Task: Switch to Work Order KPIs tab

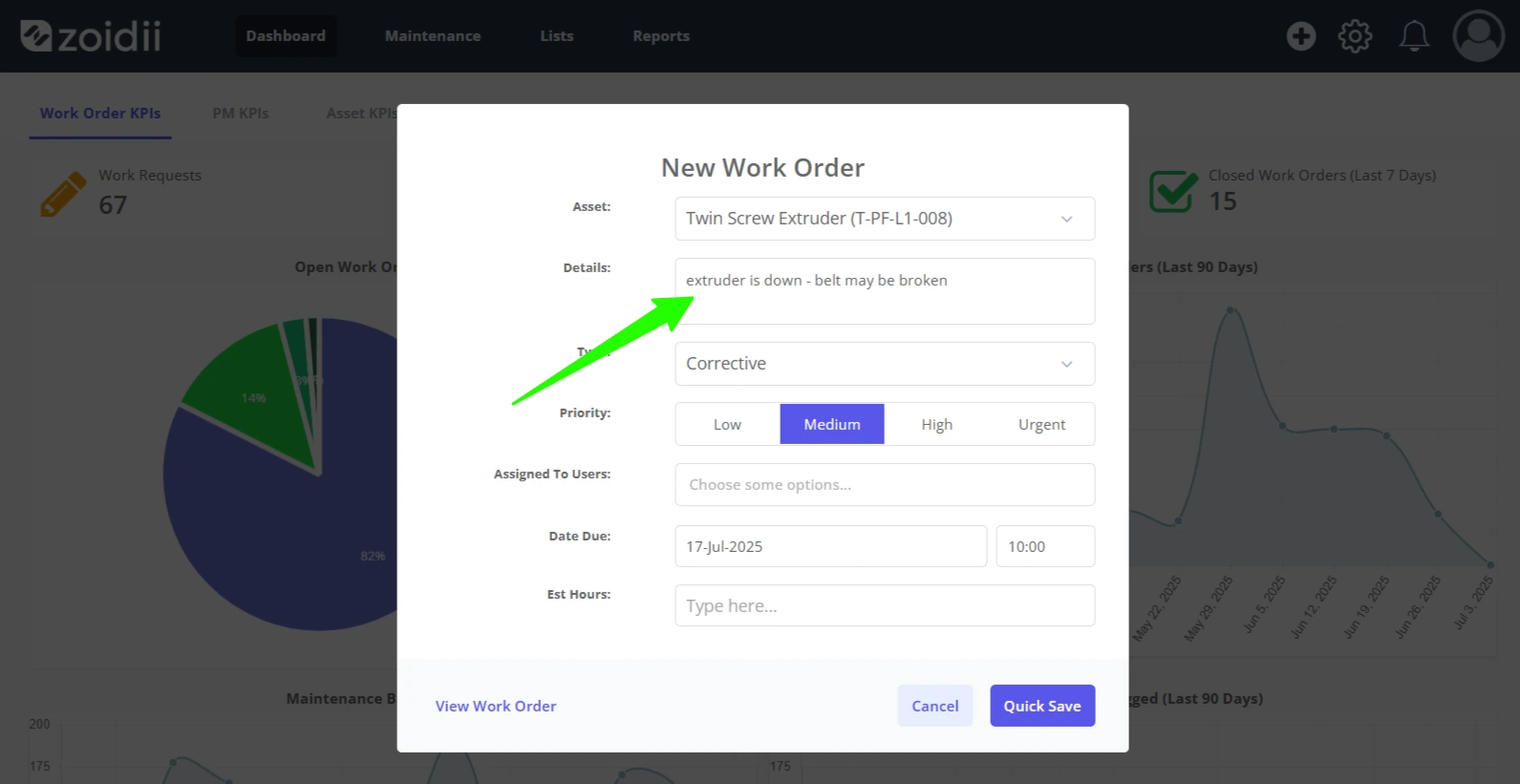Action: pyautogui.click(x=100, y=114)
